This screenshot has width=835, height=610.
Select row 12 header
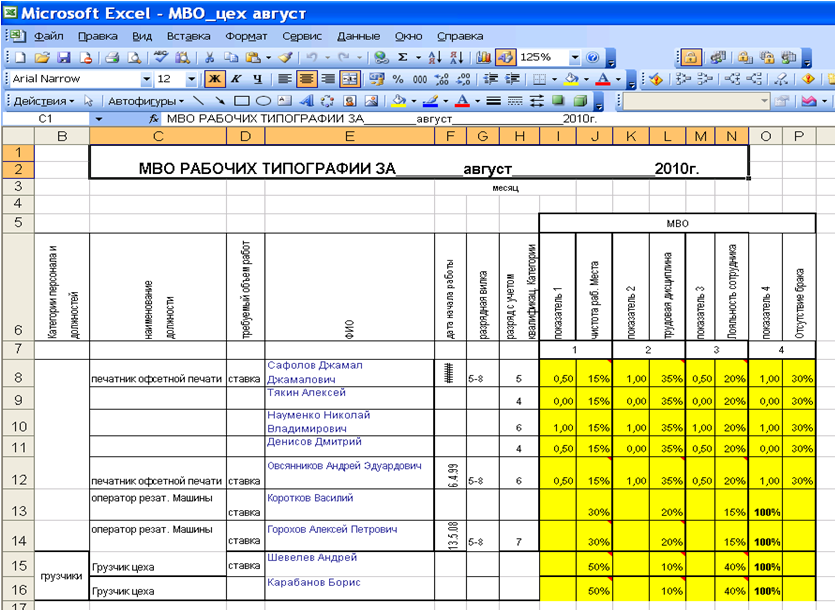(x=18, y=473)
